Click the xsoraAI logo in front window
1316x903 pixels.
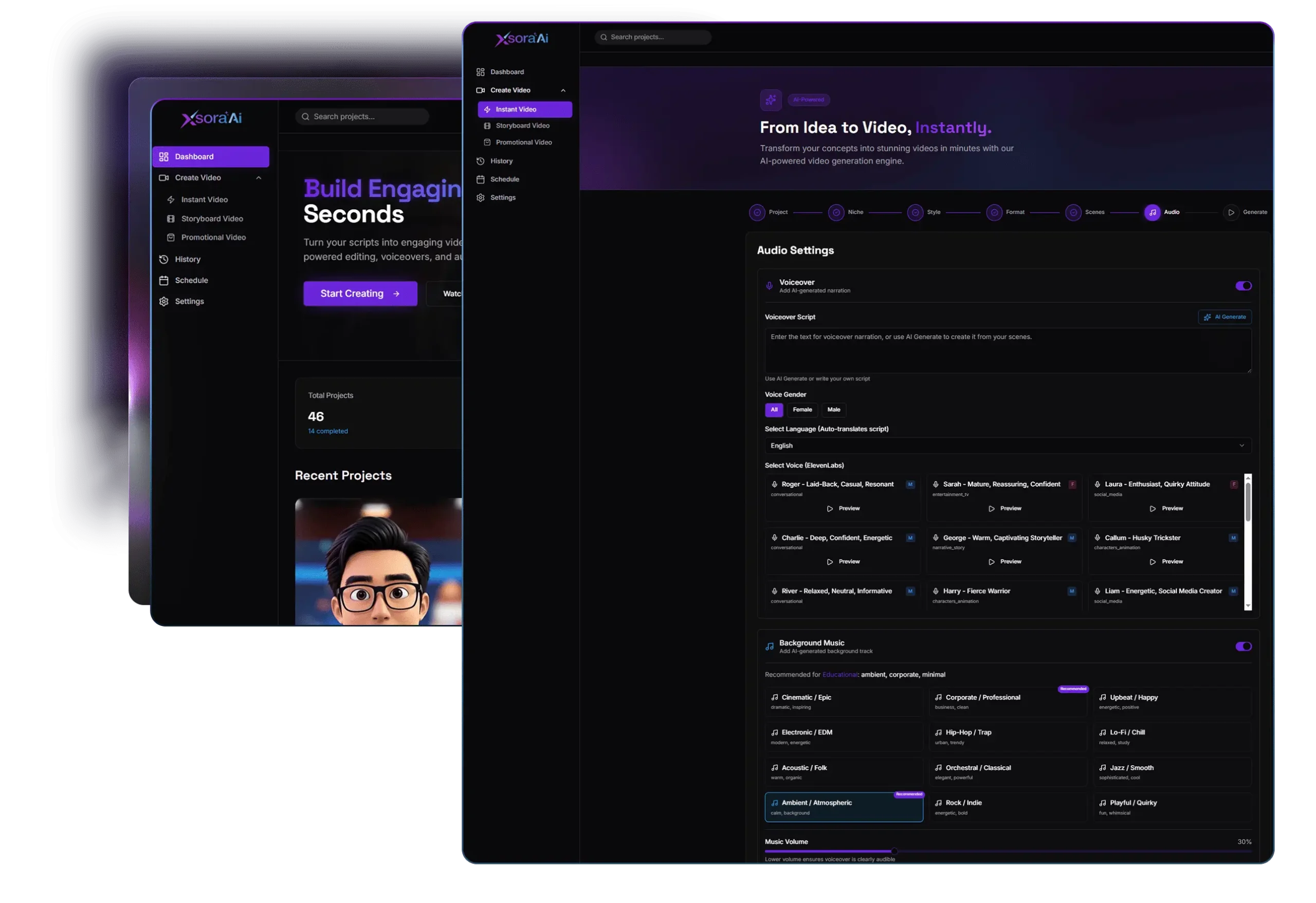point(522,39)
